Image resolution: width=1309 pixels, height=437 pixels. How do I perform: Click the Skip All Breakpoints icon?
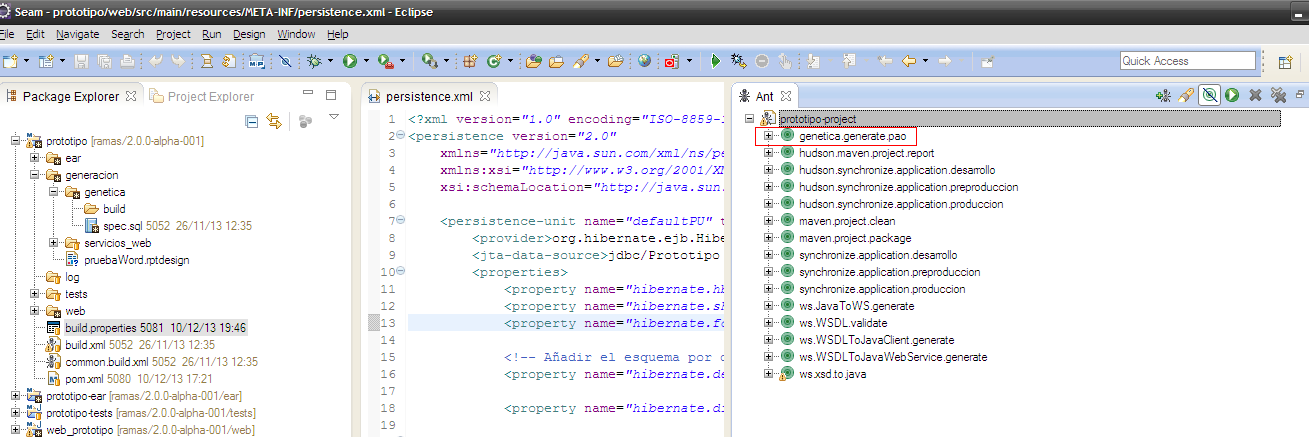tap(285, 61)
